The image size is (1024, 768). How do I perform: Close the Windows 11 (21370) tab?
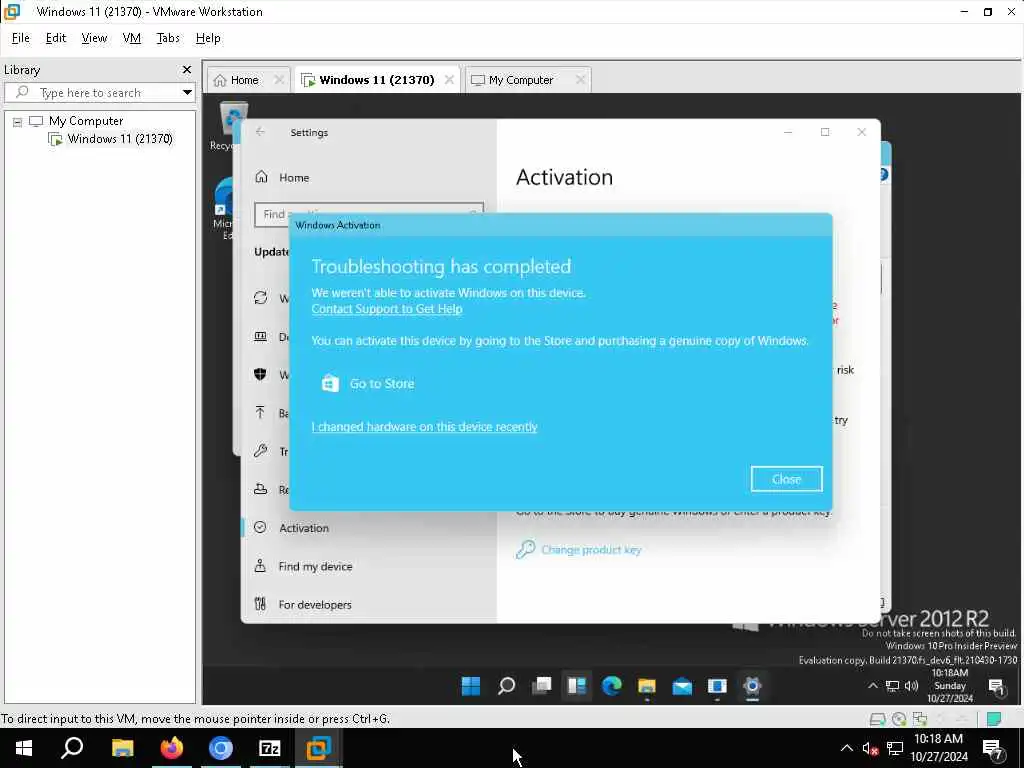pos(449,80)
